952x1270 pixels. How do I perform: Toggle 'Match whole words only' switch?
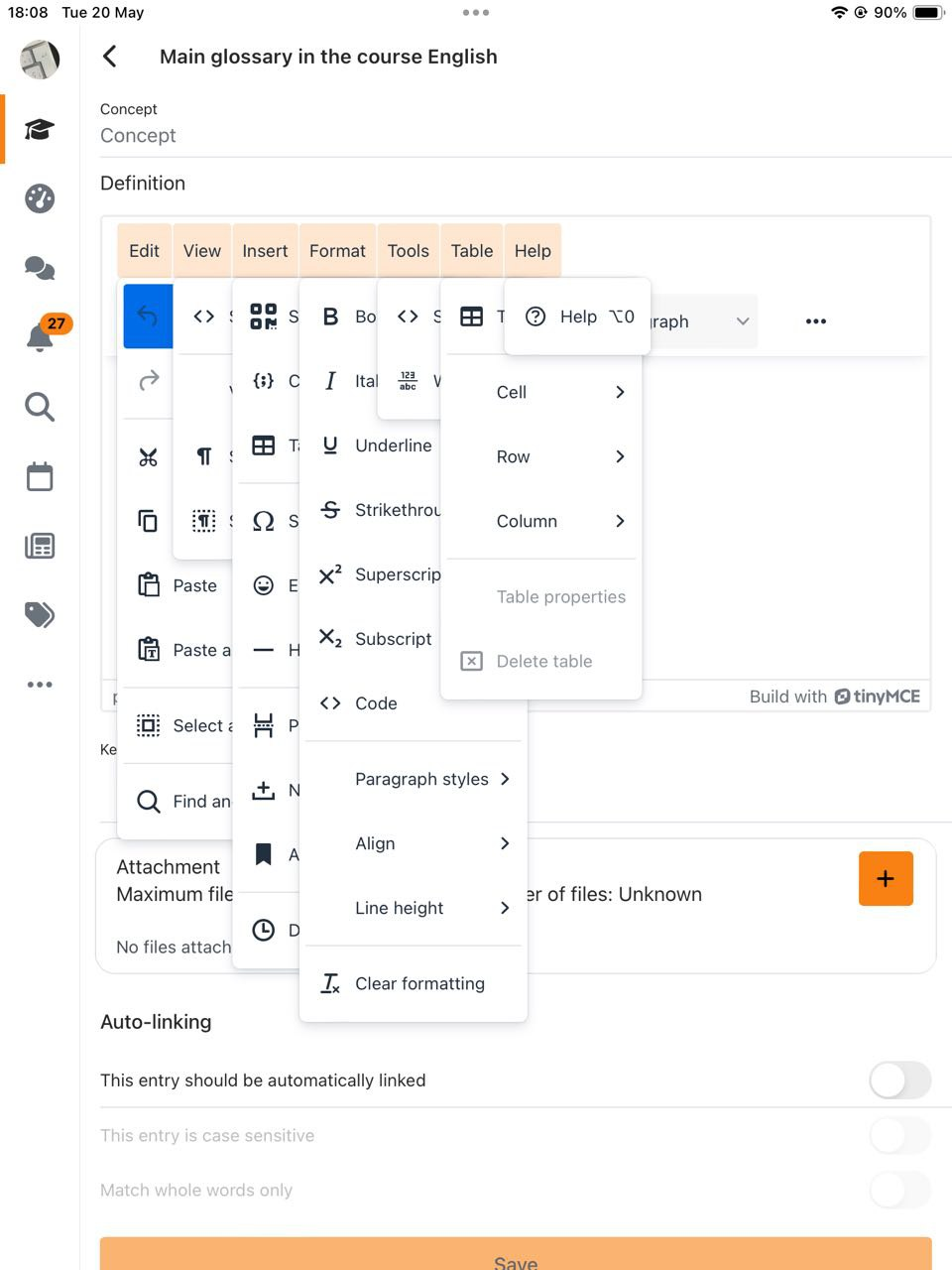(900, 1190)
